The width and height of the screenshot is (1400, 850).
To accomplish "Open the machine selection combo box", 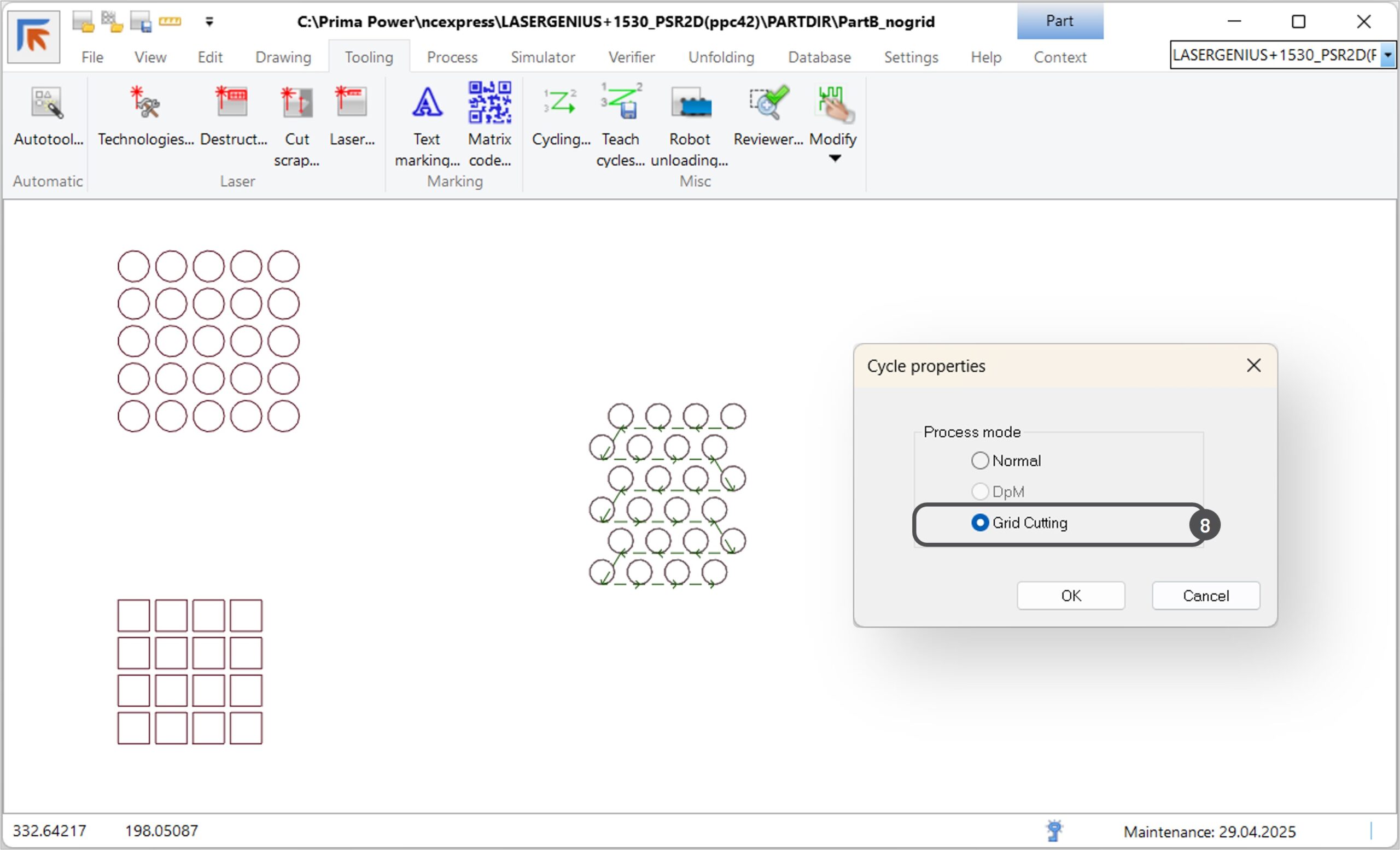I will [x=1387, y=55].
